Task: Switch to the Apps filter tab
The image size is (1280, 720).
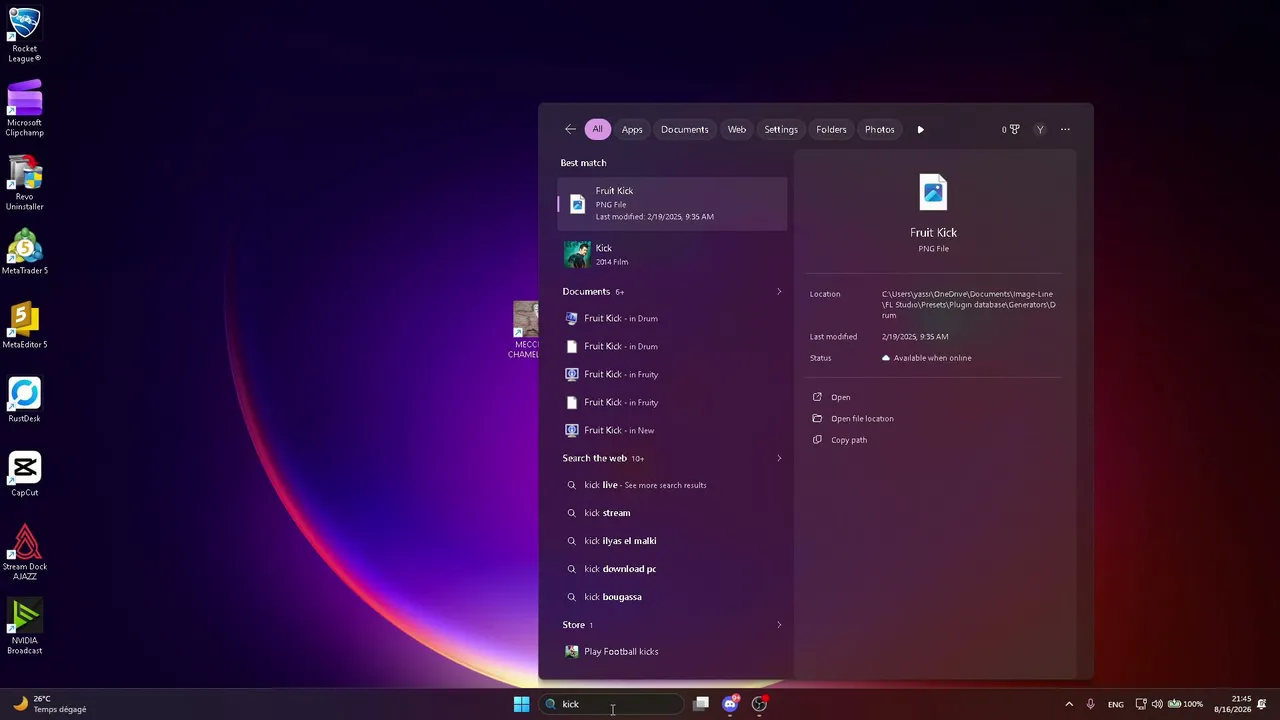Action: [632, 129]
